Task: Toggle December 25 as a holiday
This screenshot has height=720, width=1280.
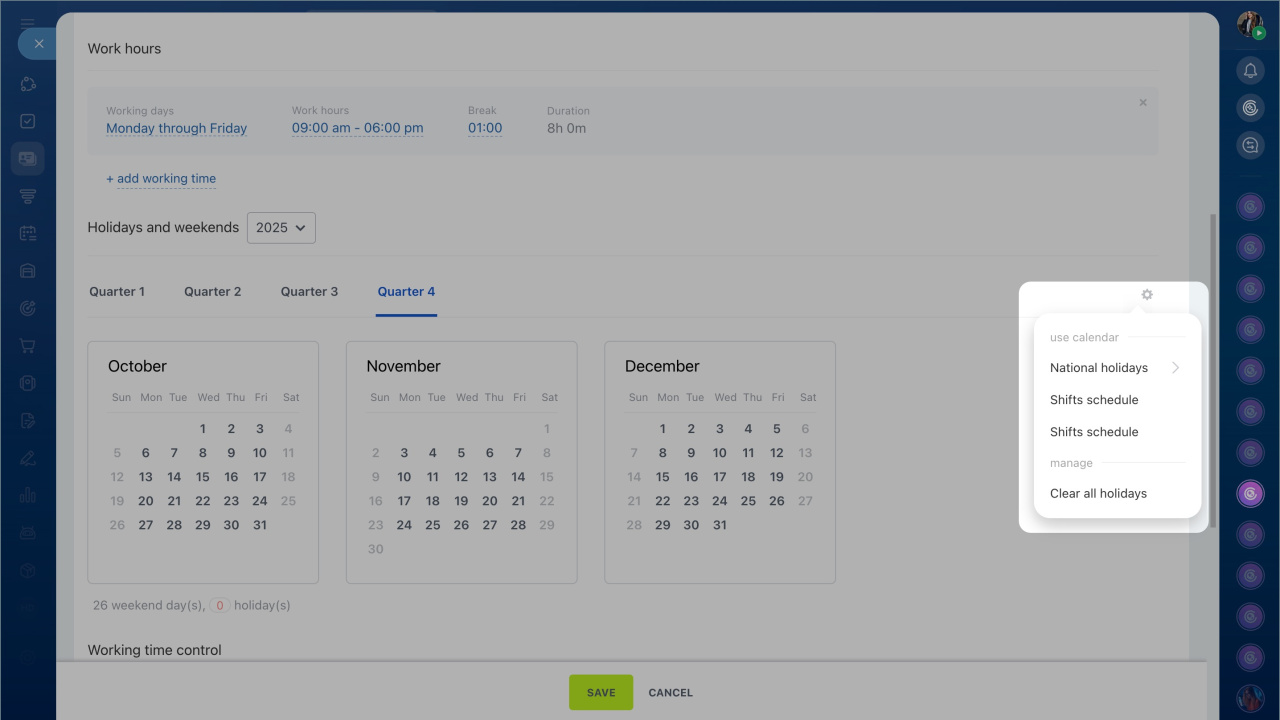Action: point(748,501)
